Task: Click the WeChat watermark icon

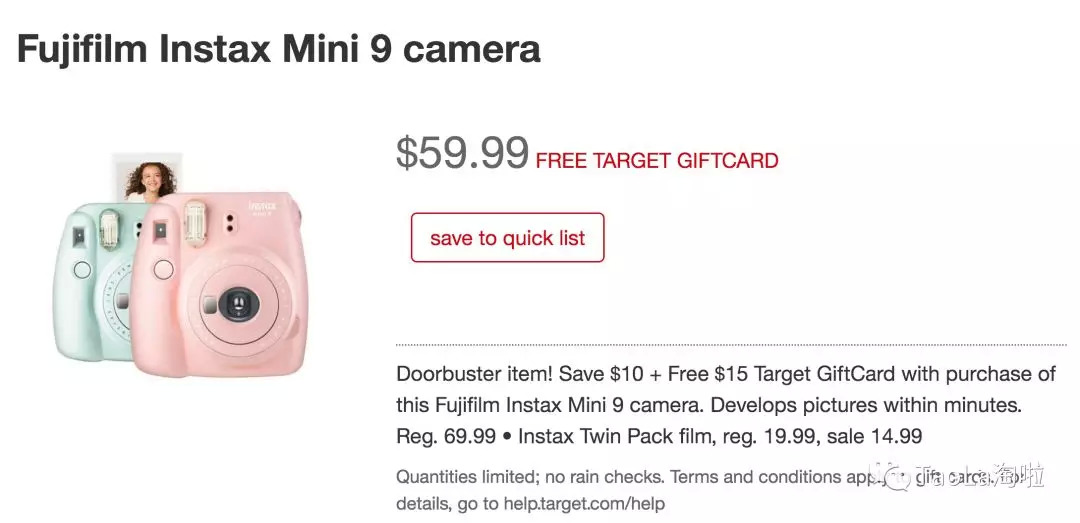Action: (x=895, y=477)
